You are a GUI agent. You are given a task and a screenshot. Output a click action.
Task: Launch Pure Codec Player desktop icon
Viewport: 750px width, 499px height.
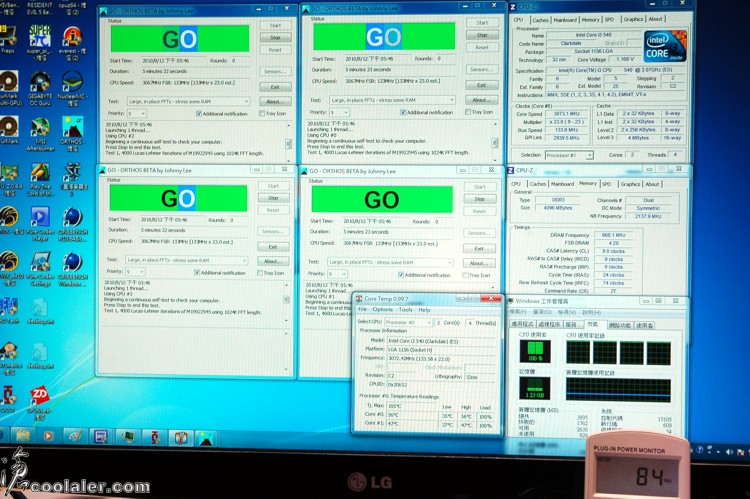coord(40,223)
